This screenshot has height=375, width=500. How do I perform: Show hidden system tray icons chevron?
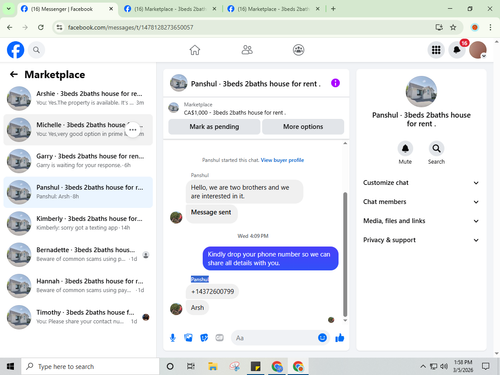(423, 366)
